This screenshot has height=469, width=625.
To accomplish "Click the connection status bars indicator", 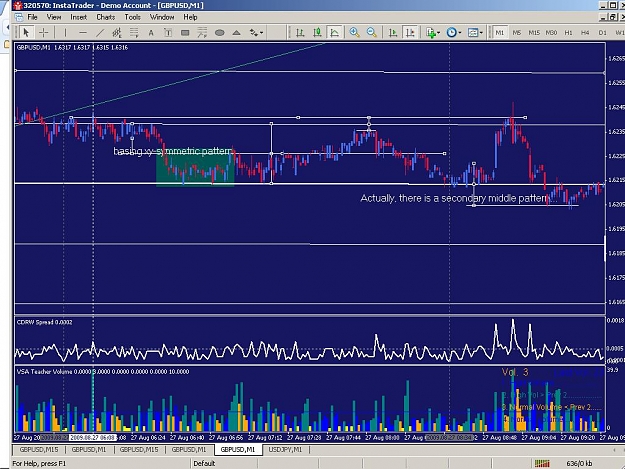I will point(542,463).
